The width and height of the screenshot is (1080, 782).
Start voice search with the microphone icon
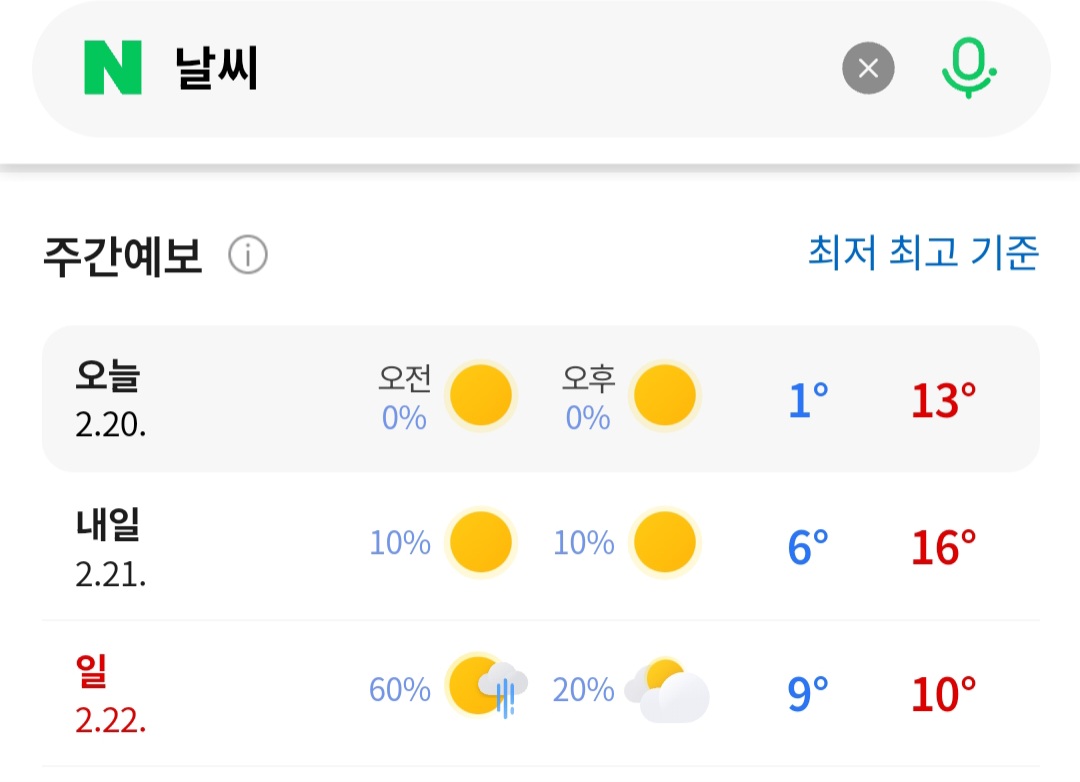coord(969,68)
